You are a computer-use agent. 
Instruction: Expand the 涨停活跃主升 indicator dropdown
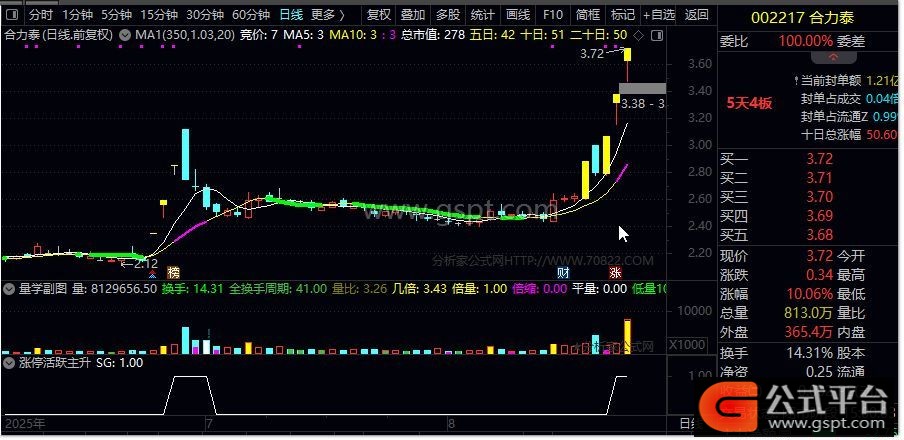coord(8,363)
